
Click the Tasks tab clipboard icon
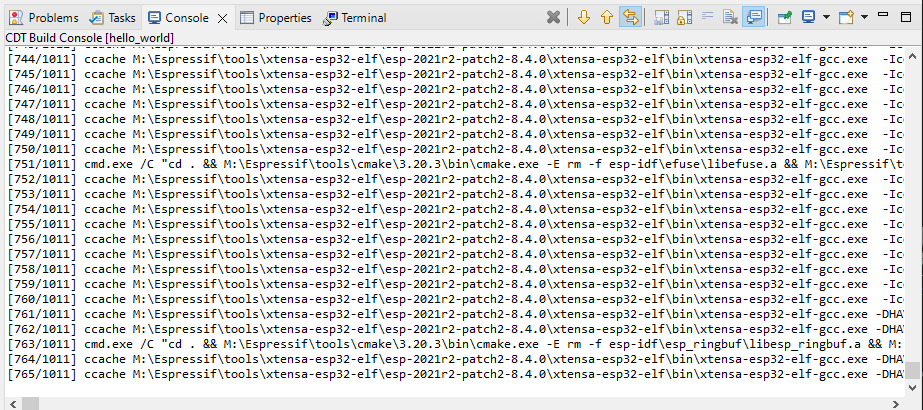click(96, 18)
